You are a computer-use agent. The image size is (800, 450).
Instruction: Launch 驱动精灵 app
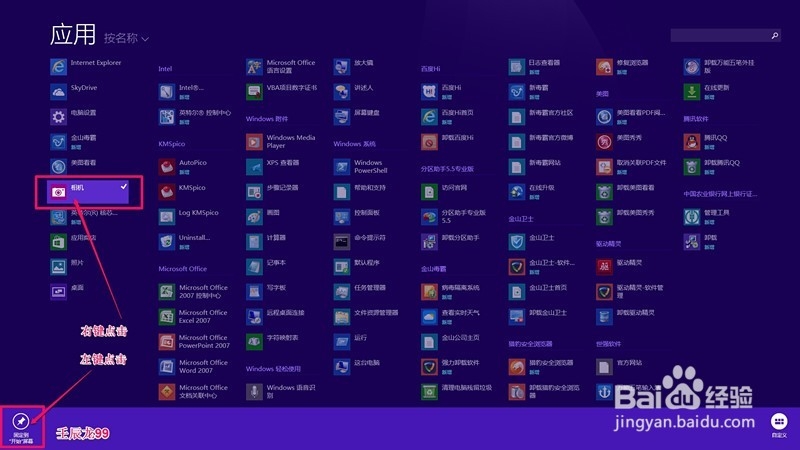(x=619, y=266)
